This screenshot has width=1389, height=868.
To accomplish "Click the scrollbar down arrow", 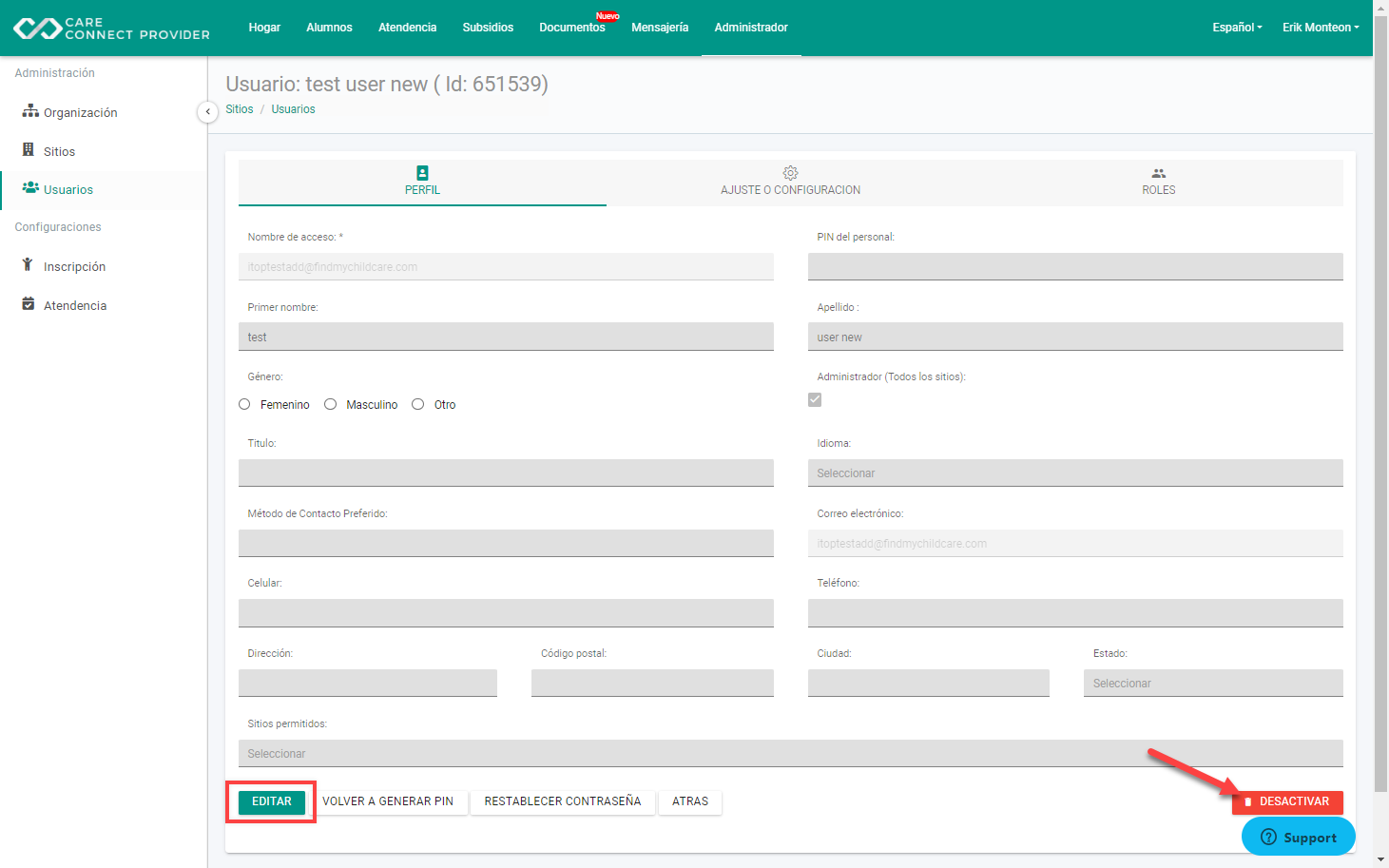I will tap(1380, 859).
